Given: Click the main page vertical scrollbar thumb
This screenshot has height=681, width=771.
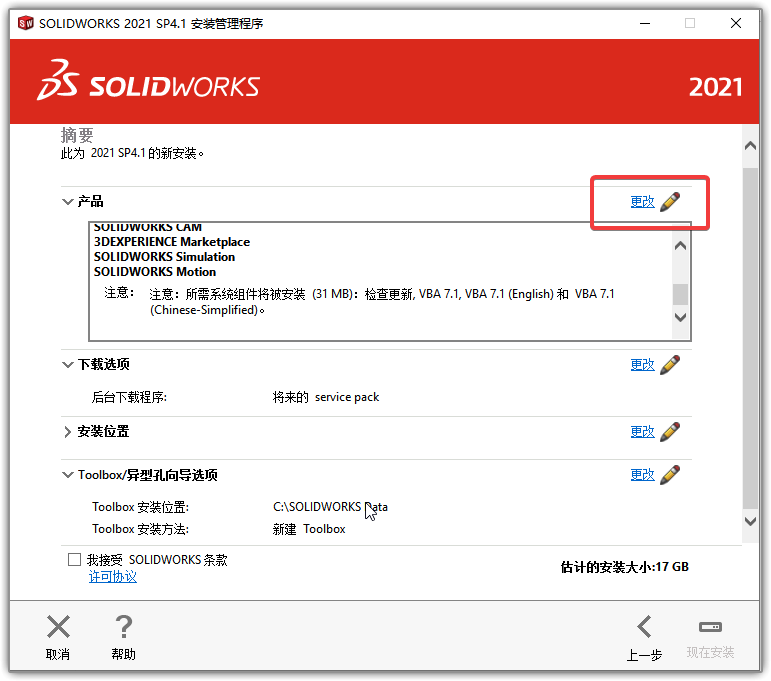Looking at the screenshot, I should (x=750, y=338).
